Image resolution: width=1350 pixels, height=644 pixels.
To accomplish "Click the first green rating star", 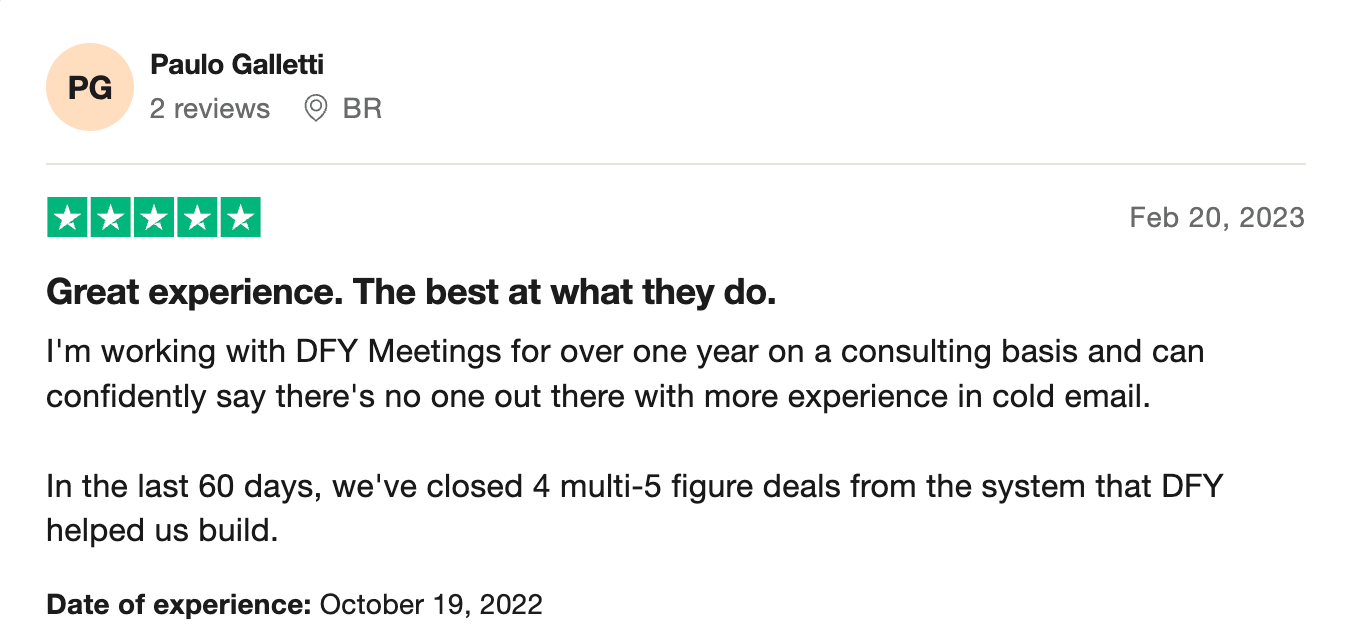I will [67, 218].
